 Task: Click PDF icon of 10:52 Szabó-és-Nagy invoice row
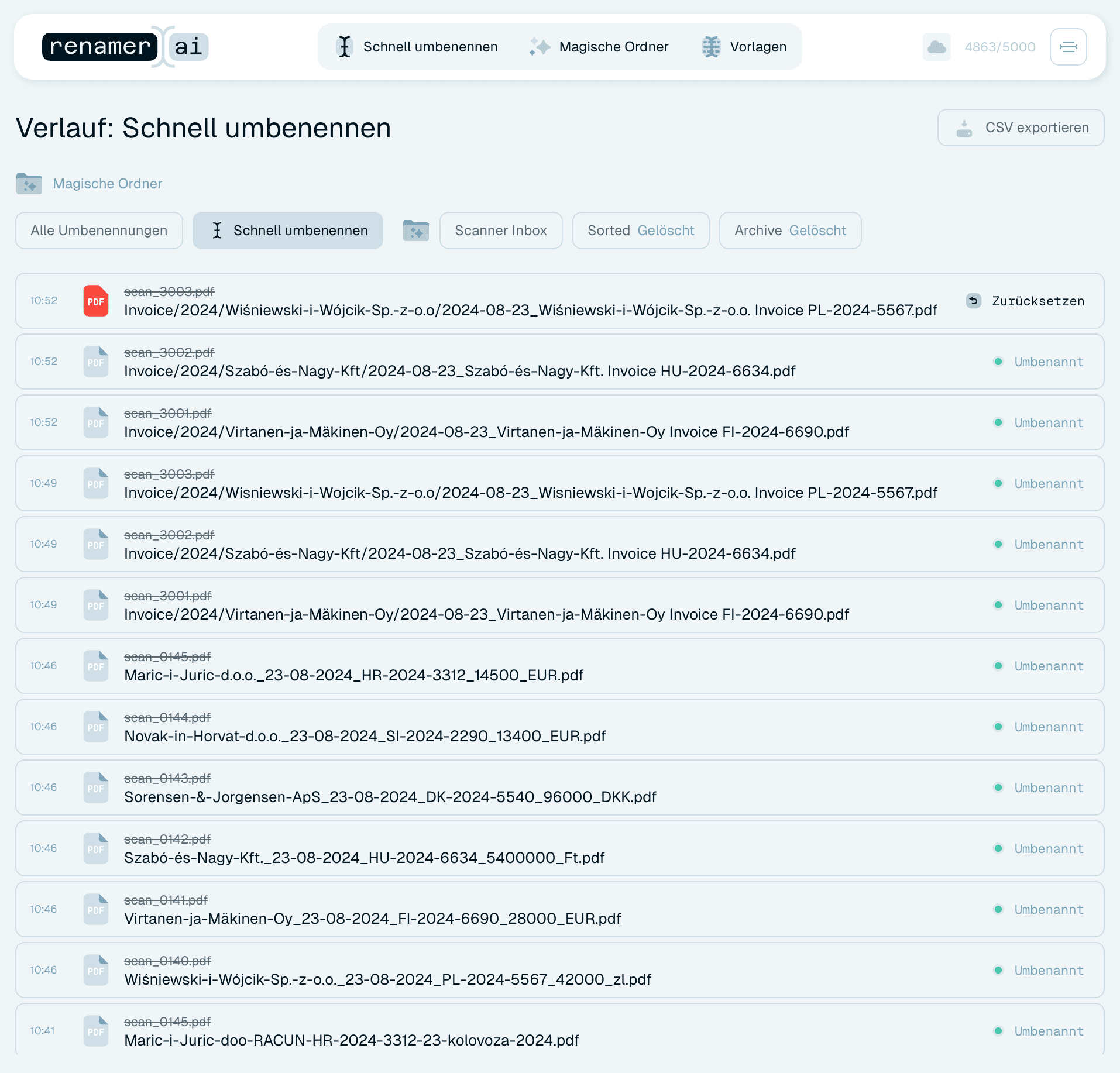pyautogui.click(x=96, y=362)
